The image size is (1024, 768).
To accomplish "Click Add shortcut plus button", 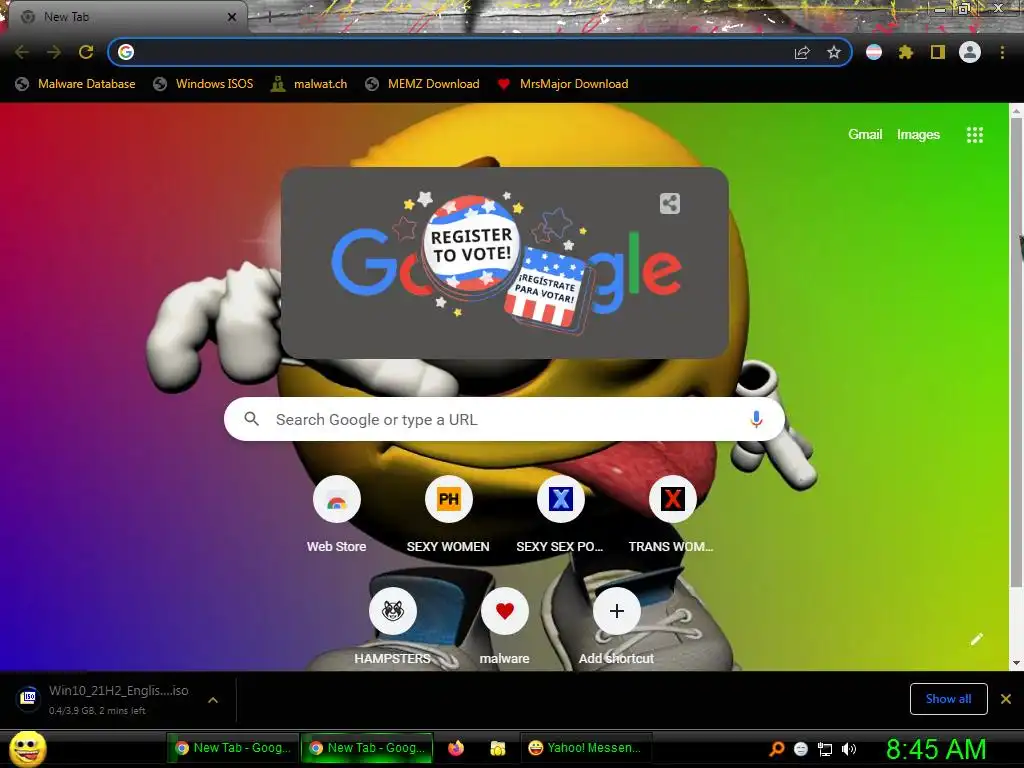I will (x=616, y=611).
